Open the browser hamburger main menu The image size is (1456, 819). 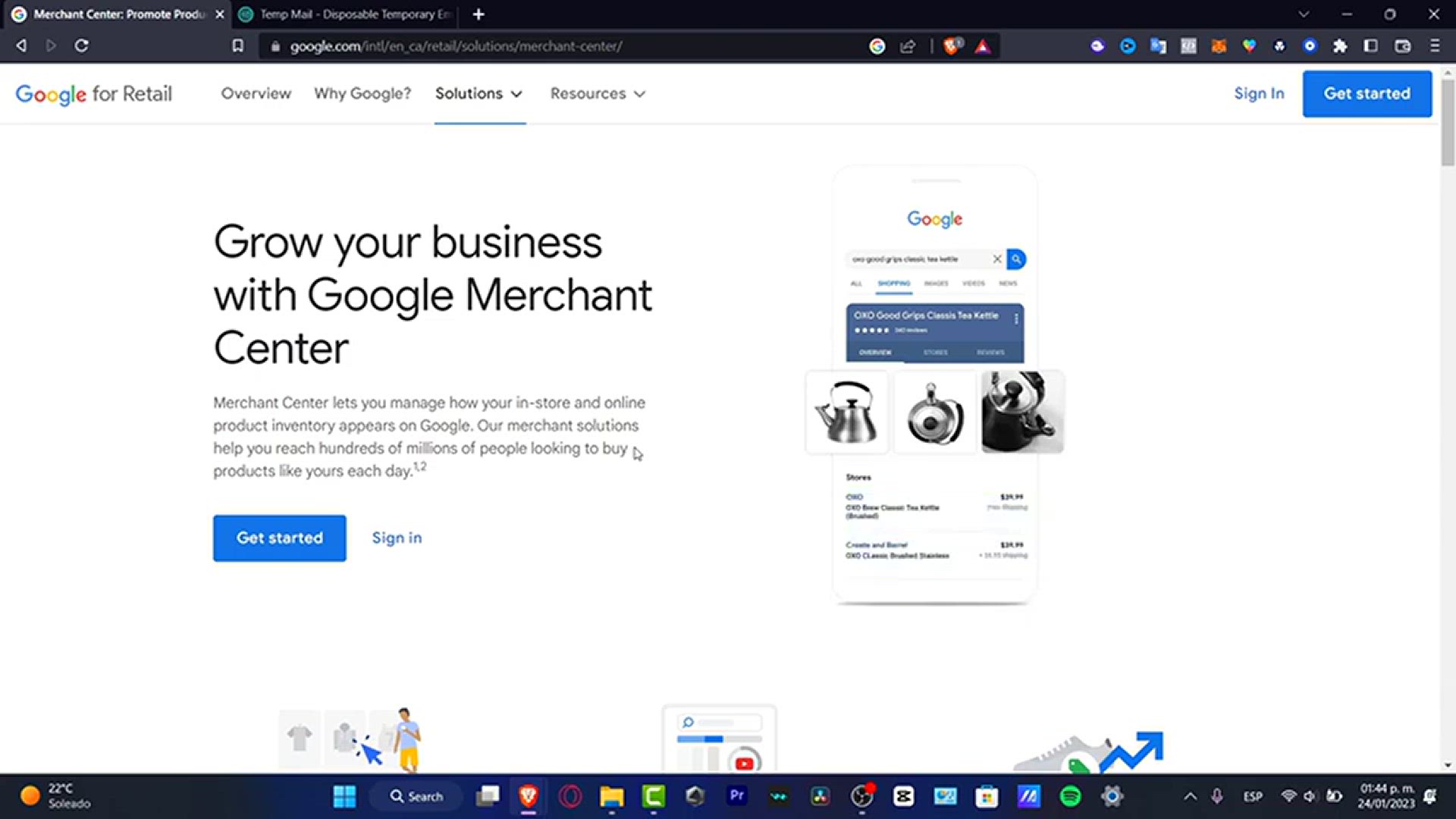point(1435,46)
